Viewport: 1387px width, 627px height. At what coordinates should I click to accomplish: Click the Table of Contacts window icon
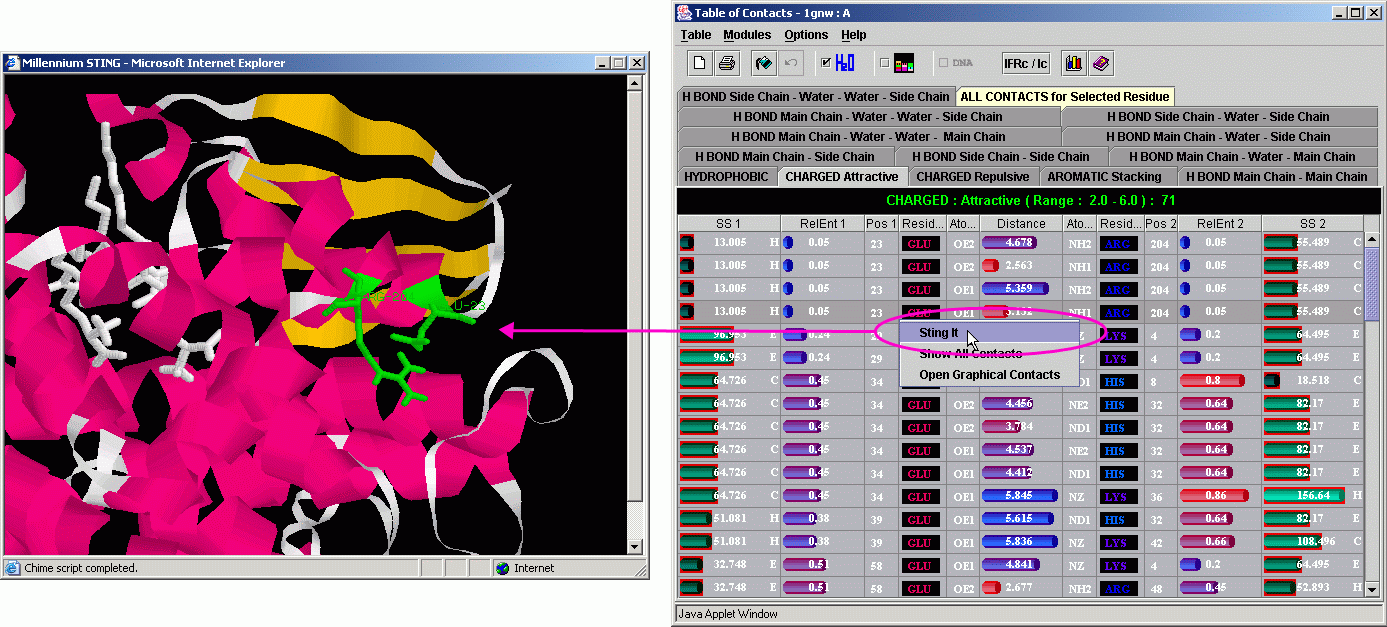tap(685, 13)
